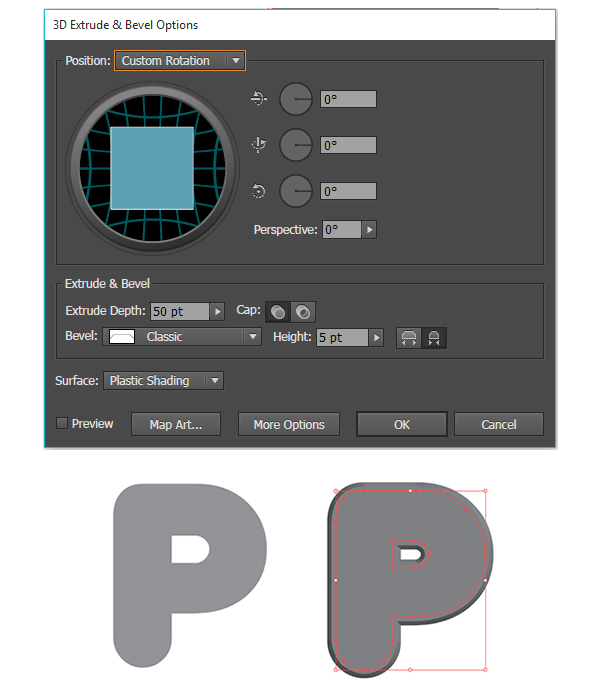Click the Classic bevel shape thumbnail
600x695 pixels.
pos(122,336)
